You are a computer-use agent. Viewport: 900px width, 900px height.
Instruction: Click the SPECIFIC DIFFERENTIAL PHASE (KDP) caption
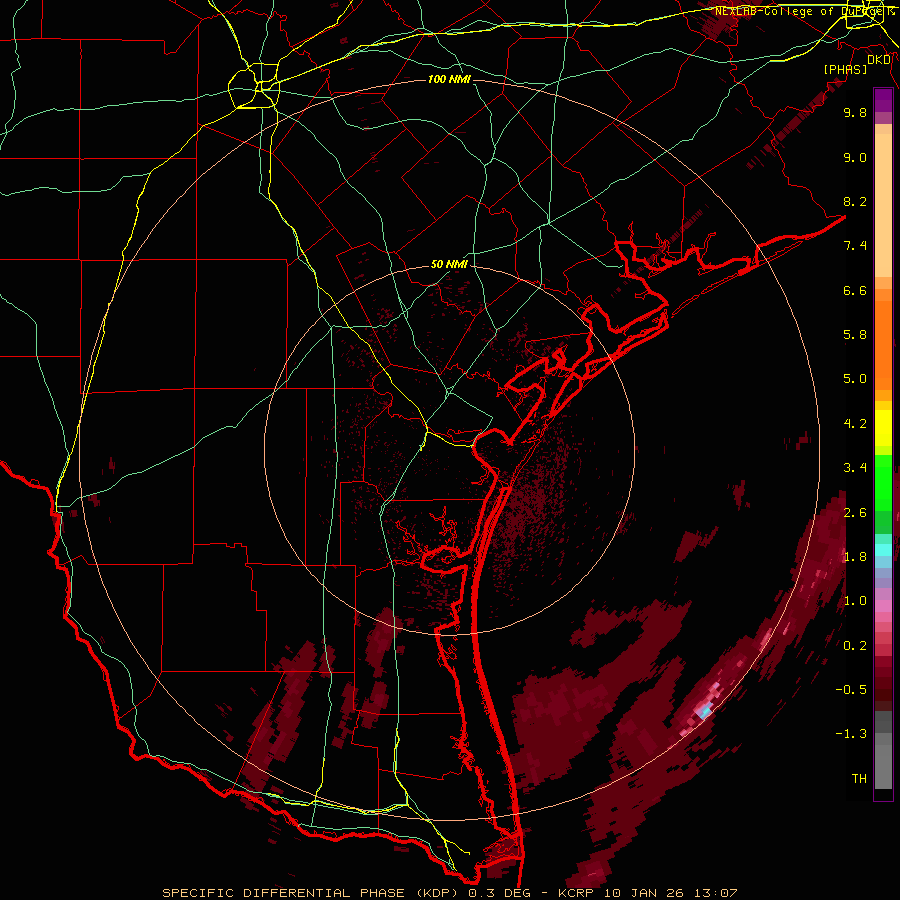[312, 893]
